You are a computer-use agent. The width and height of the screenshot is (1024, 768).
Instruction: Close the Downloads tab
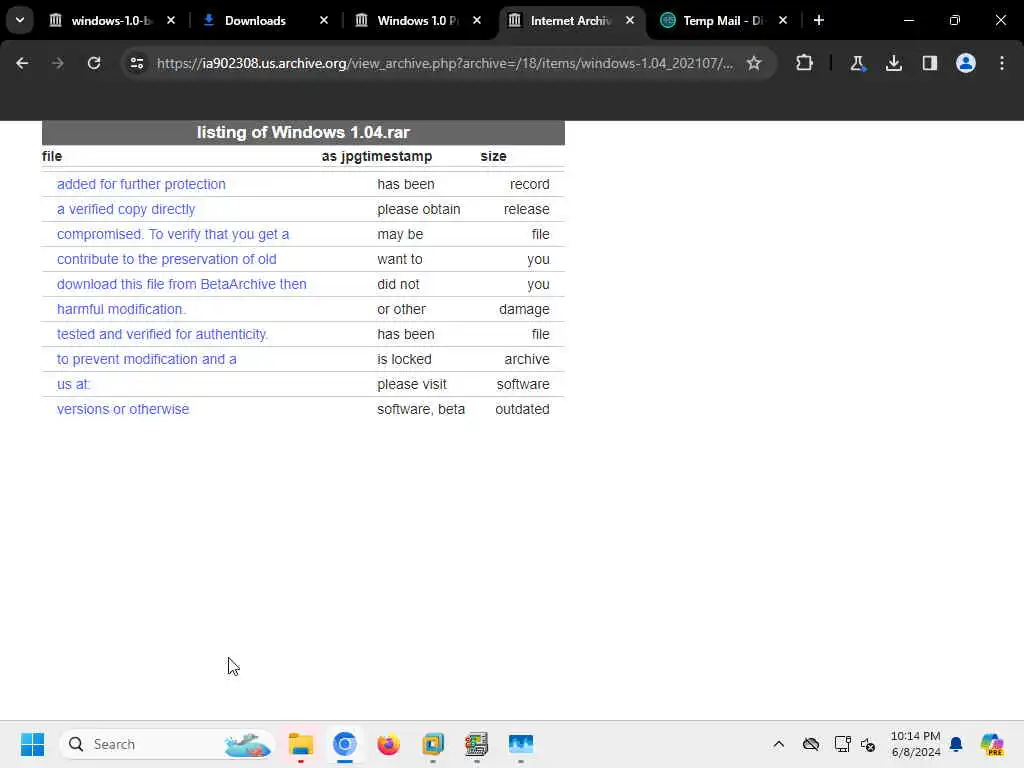(324, 20)
